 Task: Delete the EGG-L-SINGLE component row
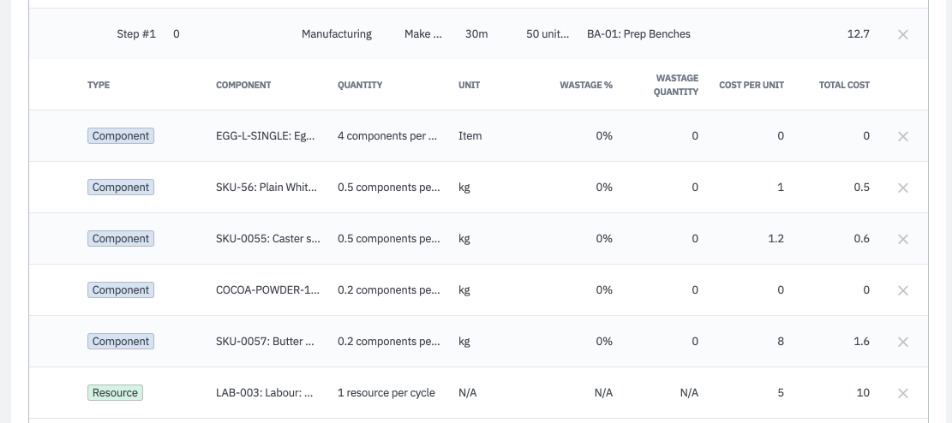(x=903, y=136)
